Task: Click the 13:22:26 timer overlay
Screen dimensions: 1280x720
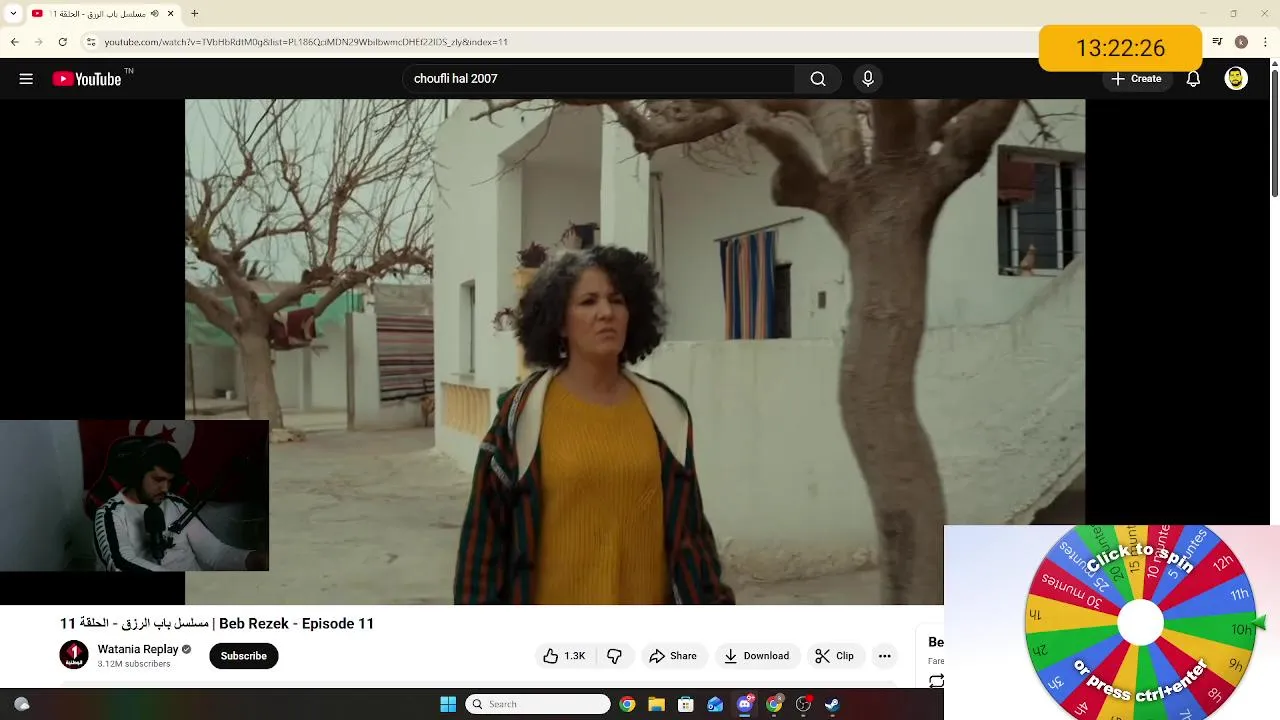Action: [x=1120, y=48]
